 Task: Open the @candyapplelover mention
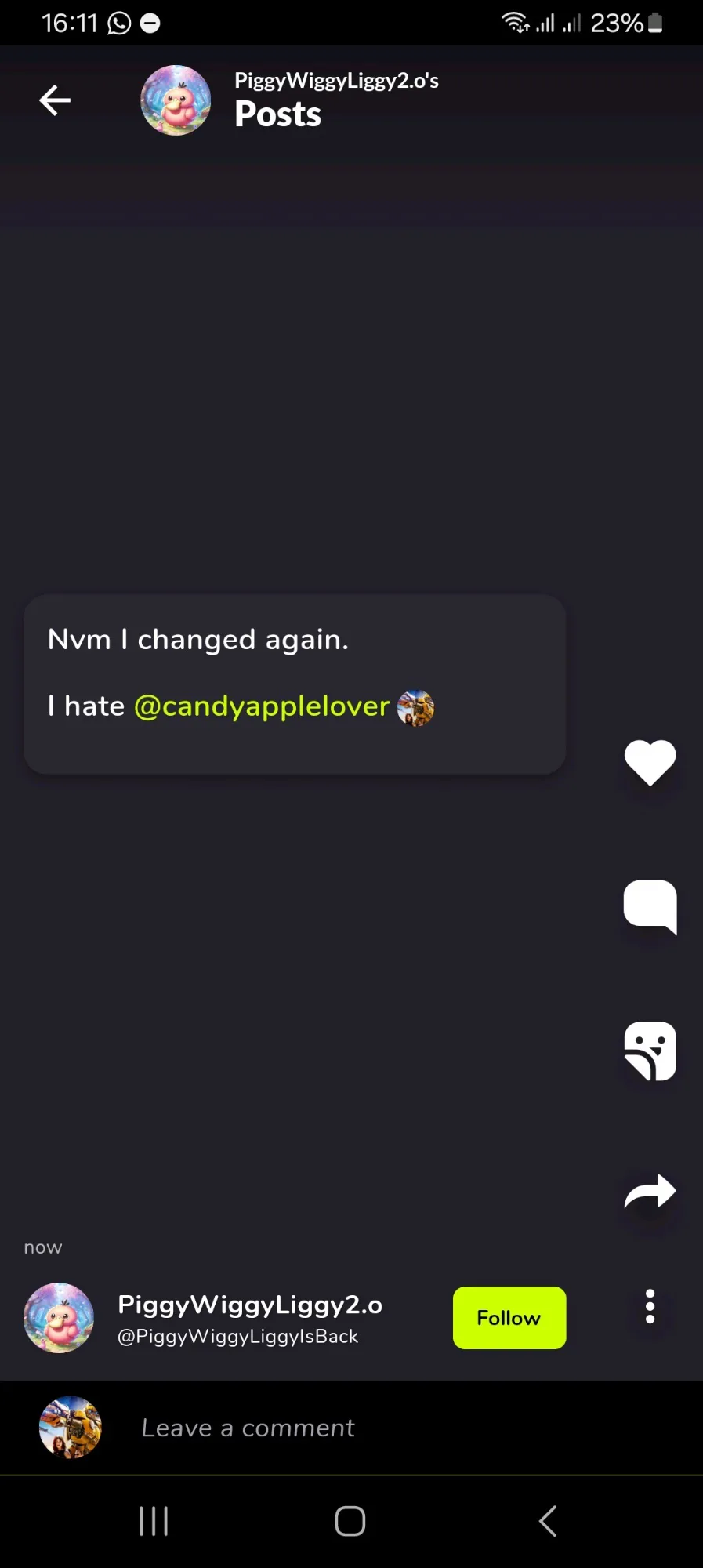click(x=262, y=706)
